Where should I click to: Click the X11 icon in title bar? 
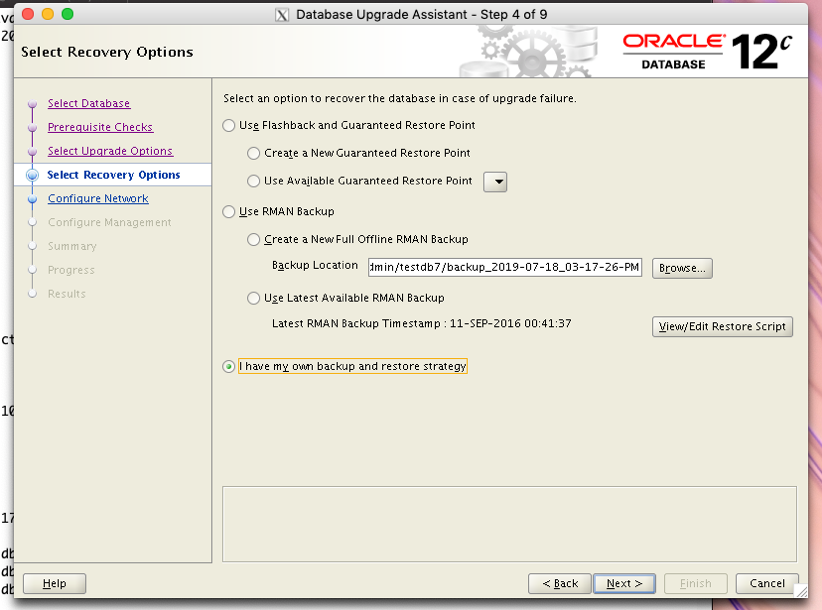tap(282, 15)
